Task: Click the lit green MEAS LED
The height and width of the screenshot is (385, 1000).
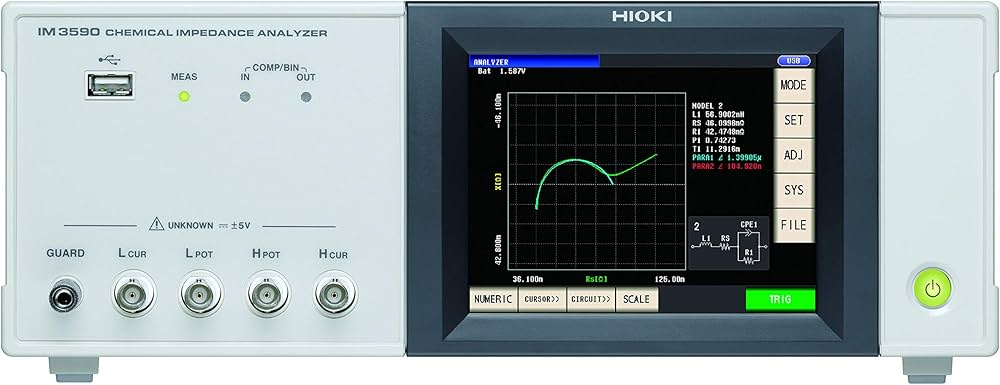Action: coord(184,97)
